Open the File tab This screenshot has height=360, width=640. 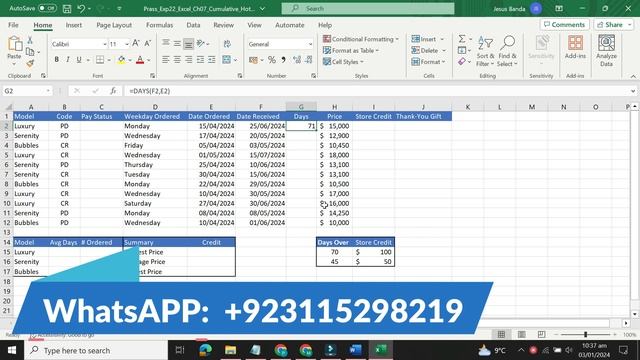point(13,25)
